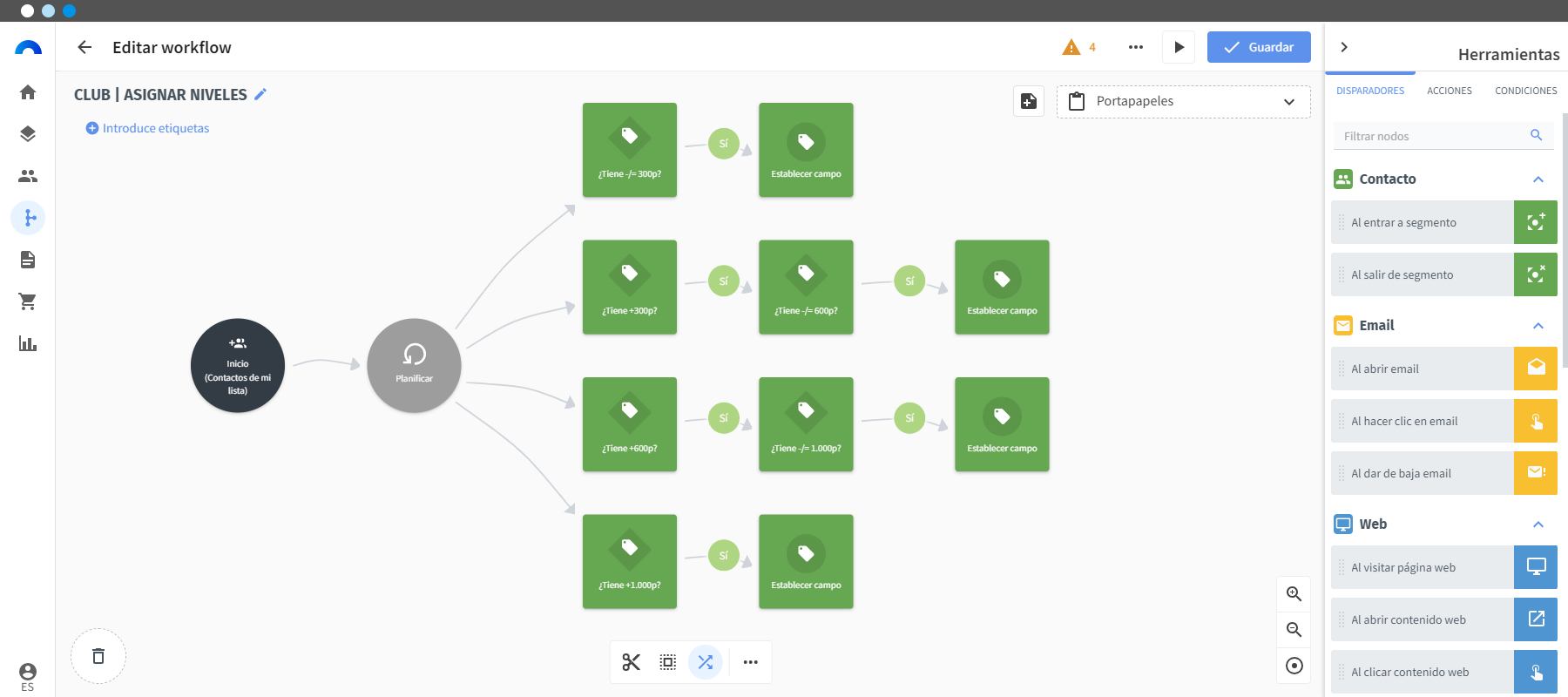Switch to the ACCIONES tab

[x=1450, y=91]
